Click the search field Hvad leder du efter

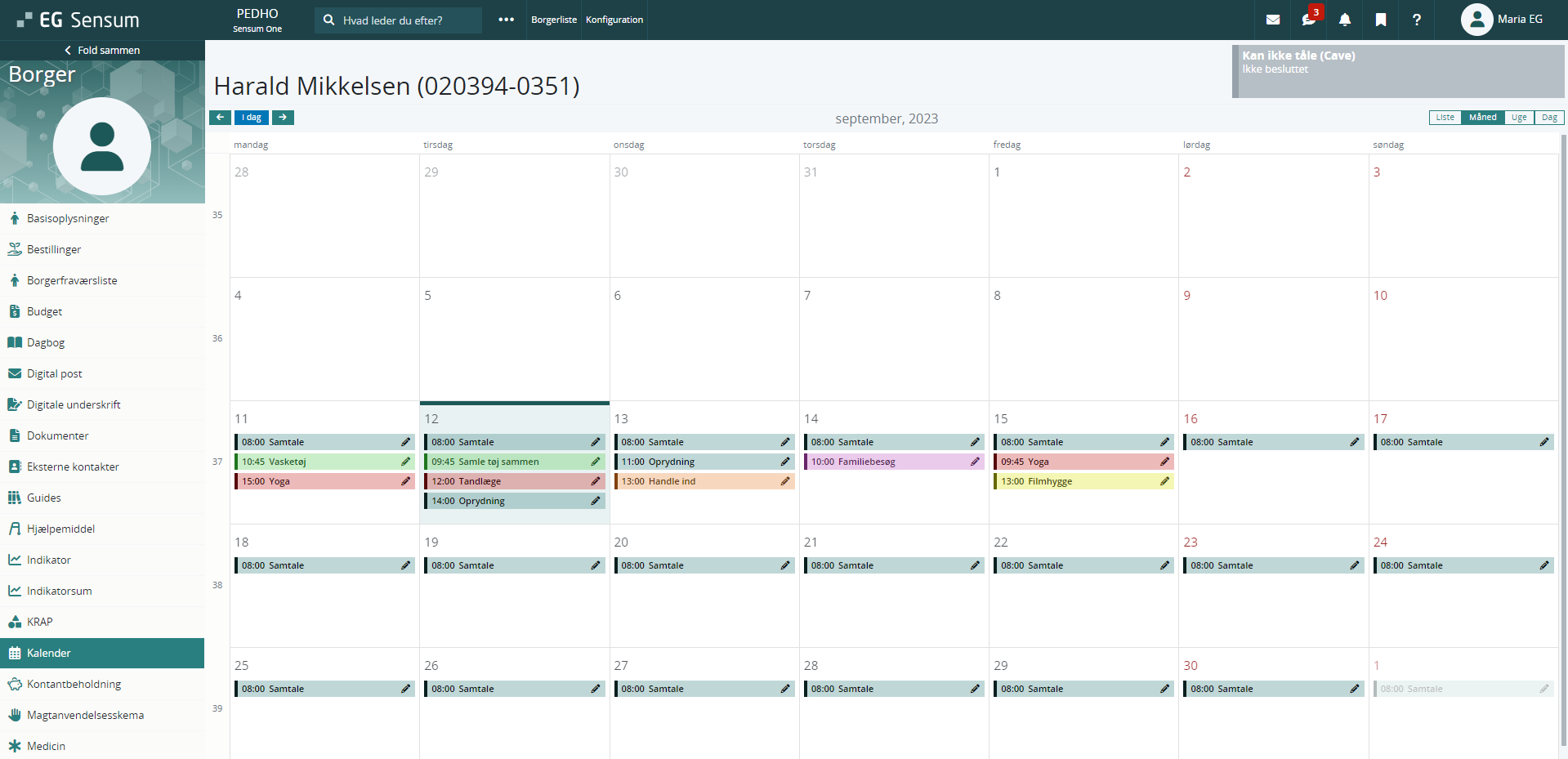[400, 20]
